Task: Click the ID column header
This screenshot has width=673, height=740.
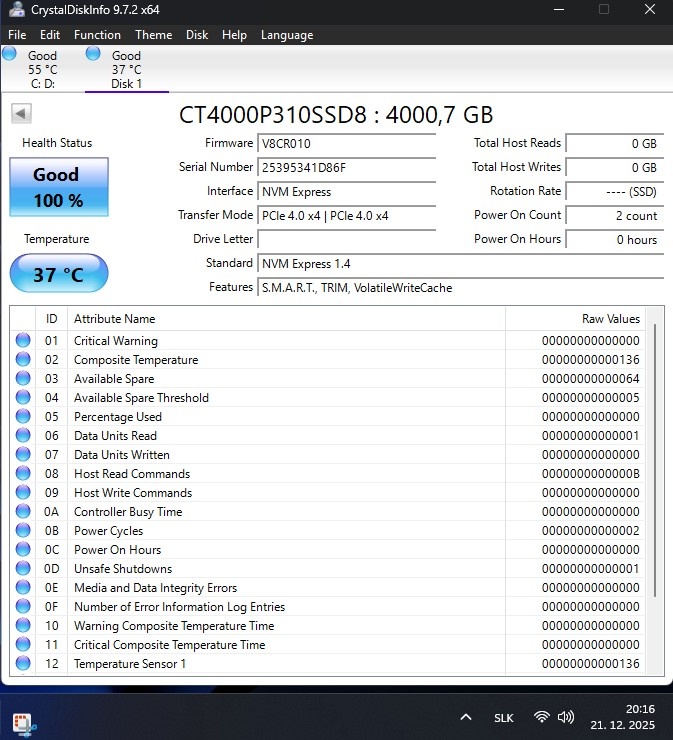Action: click(x=51, y=319)
